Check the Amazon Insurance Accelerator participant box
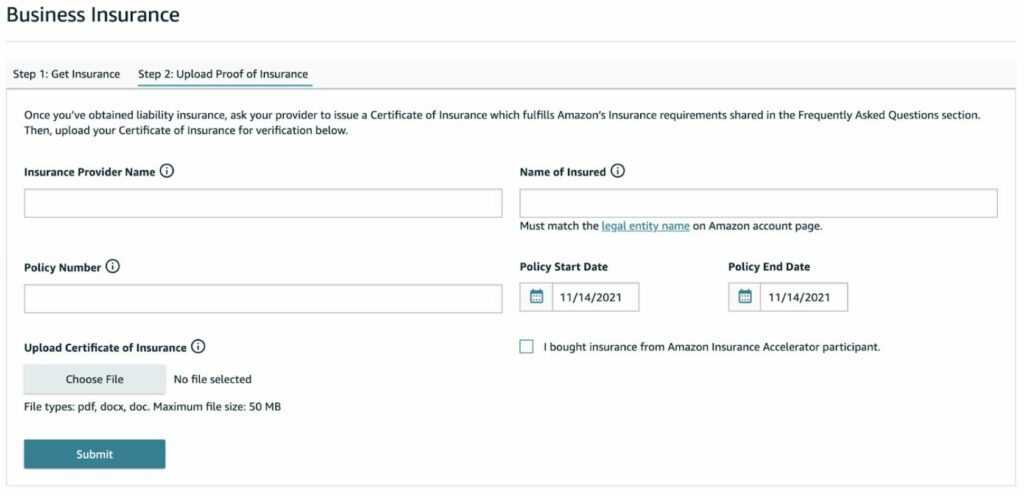Image resolution: width=1024 pixels, height=496 pixels. click(526, 347)
